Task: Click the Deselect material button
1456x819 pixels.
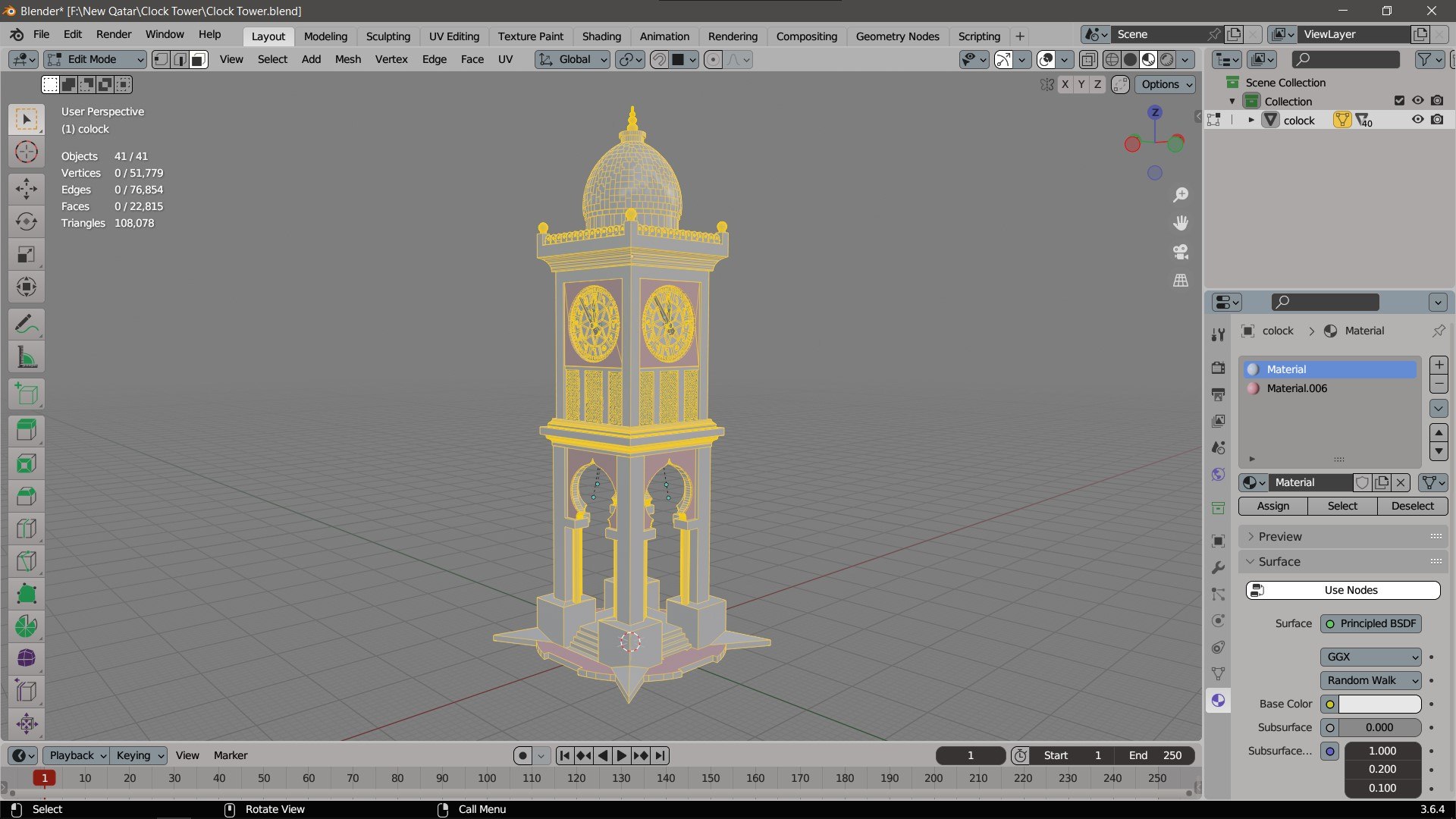Action: pyautogui.click(x=1412, y=506)
